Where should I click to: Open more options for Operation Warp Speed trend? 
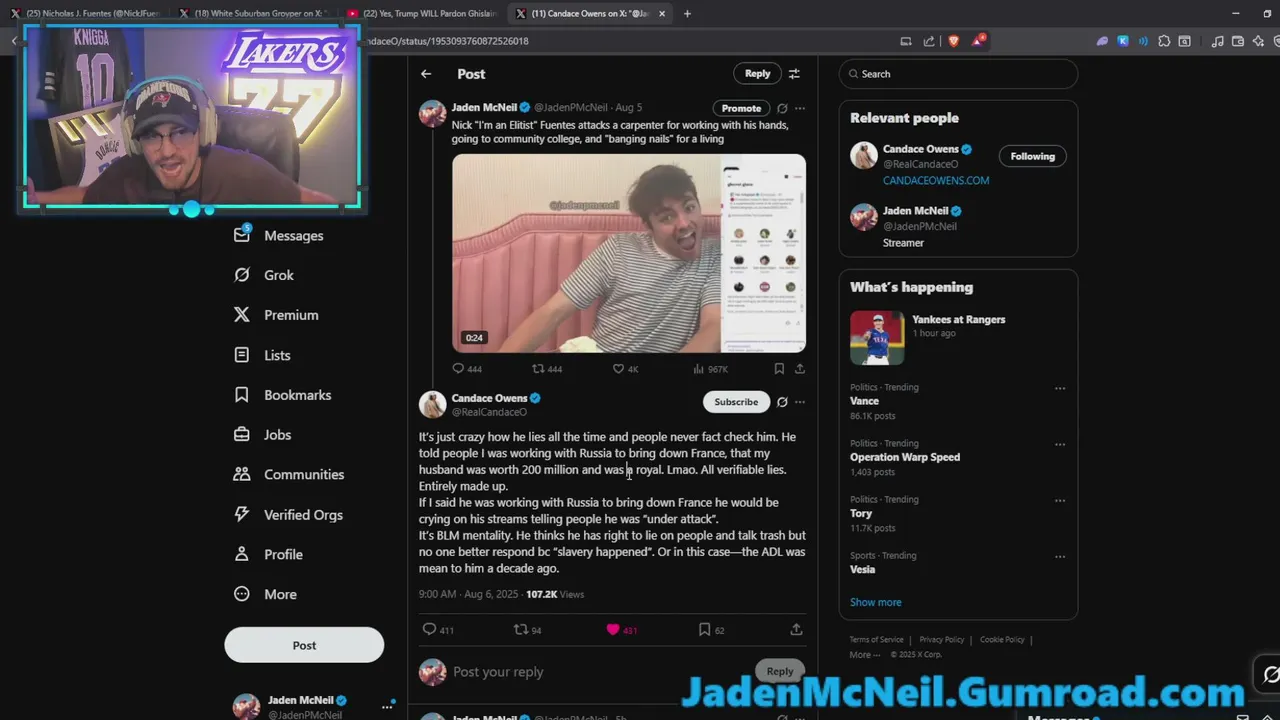(x=1060, y=445)
